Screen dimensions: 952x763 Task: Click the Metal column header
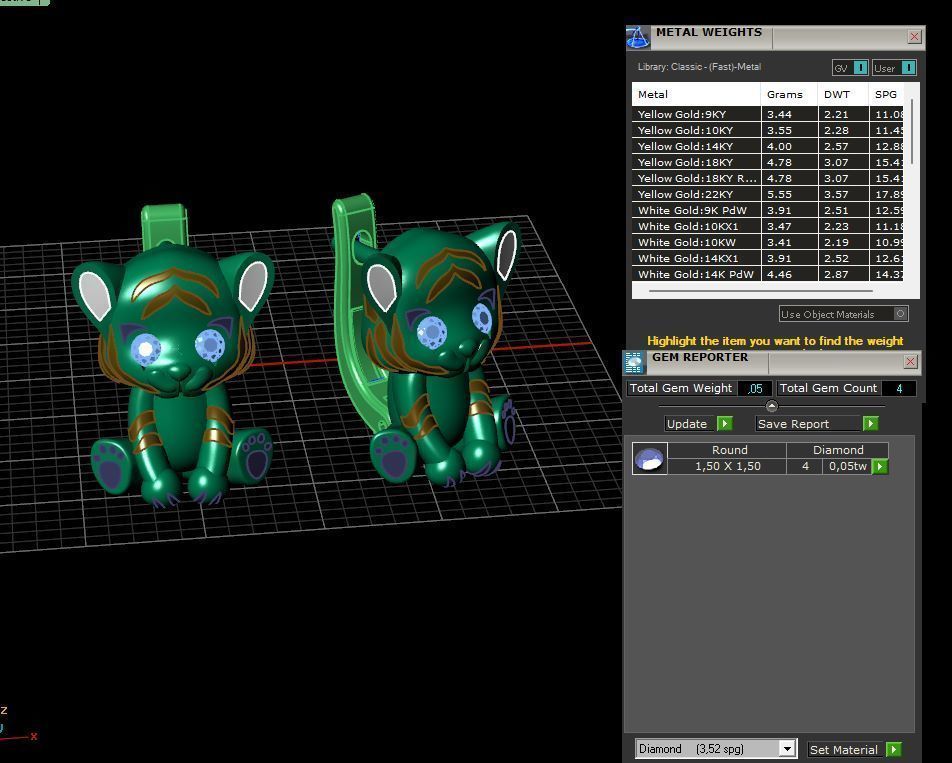click(x=696, y=94)
